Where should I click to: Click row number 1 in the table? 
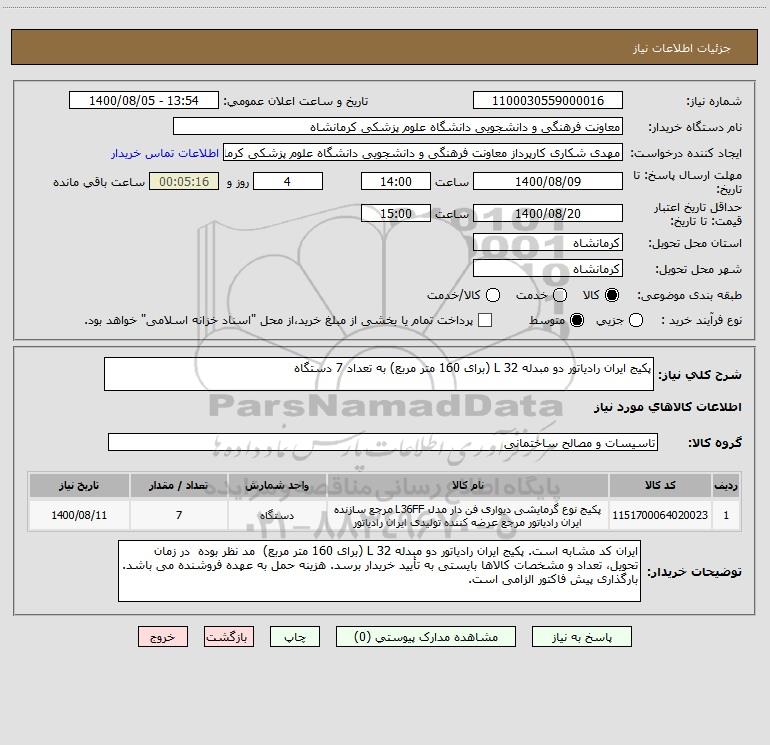[x=726, y=515]
